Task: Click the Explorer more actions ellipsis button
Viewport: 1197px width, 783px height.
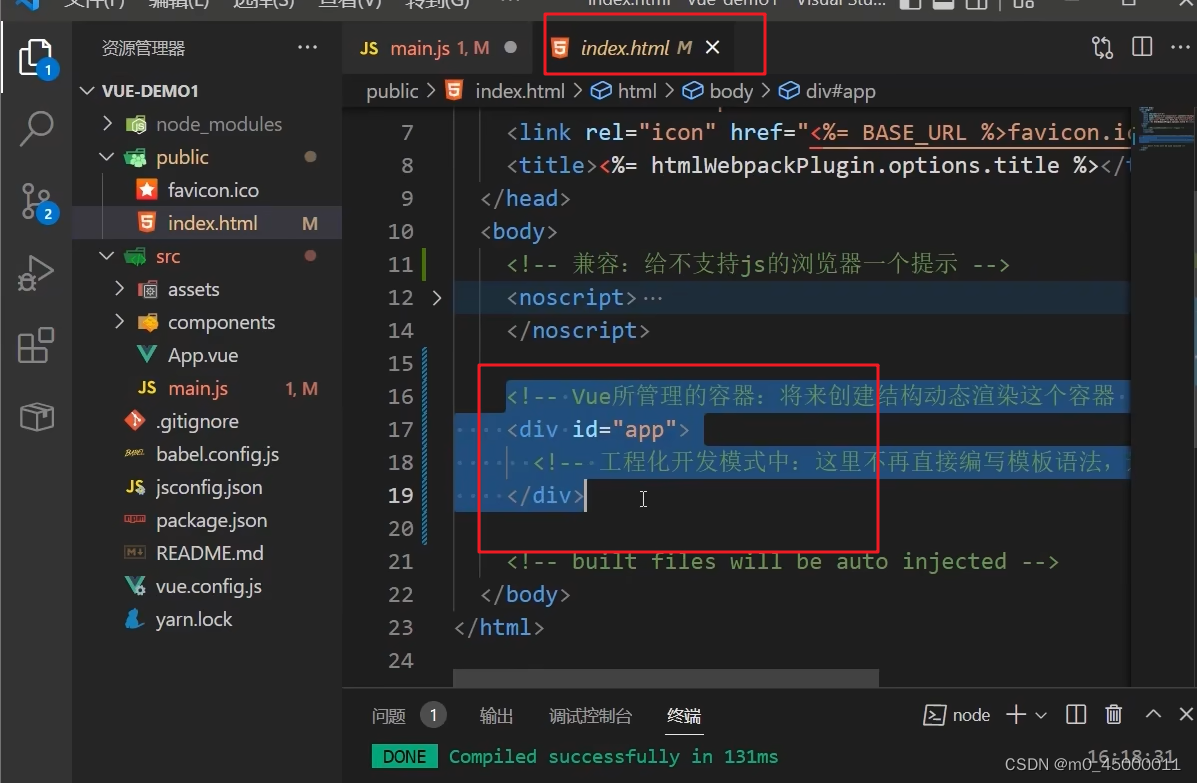Action: click(307, 46)
